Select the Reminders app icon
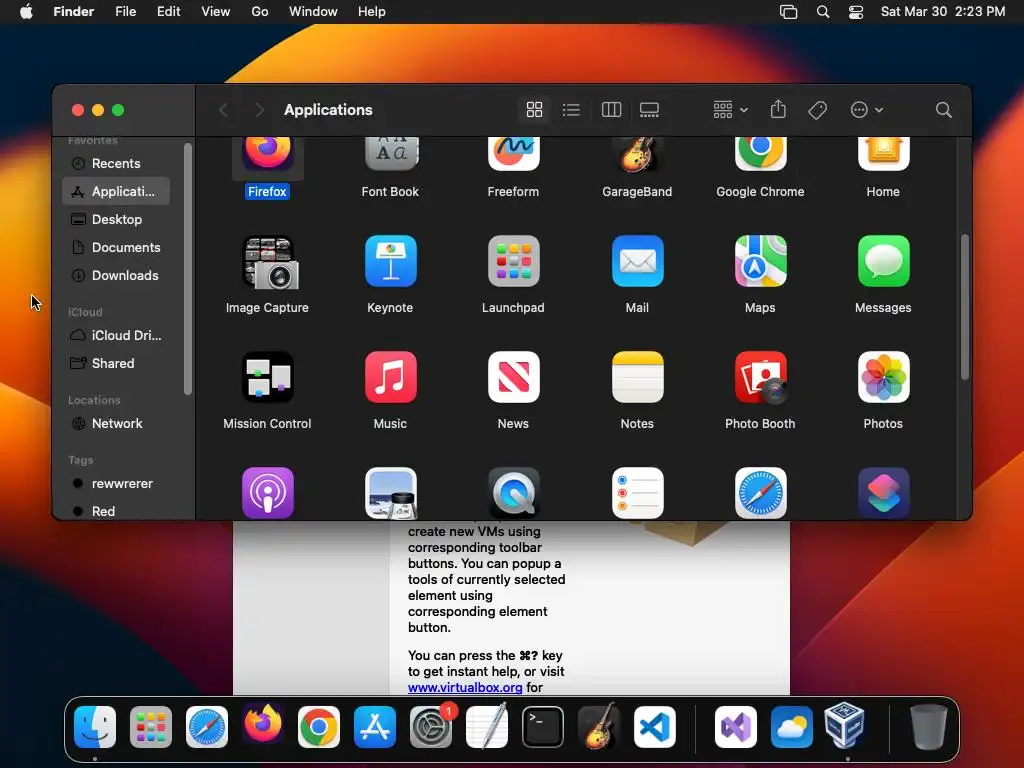The width and height of the screenshot is (1024, 768). 637,493
